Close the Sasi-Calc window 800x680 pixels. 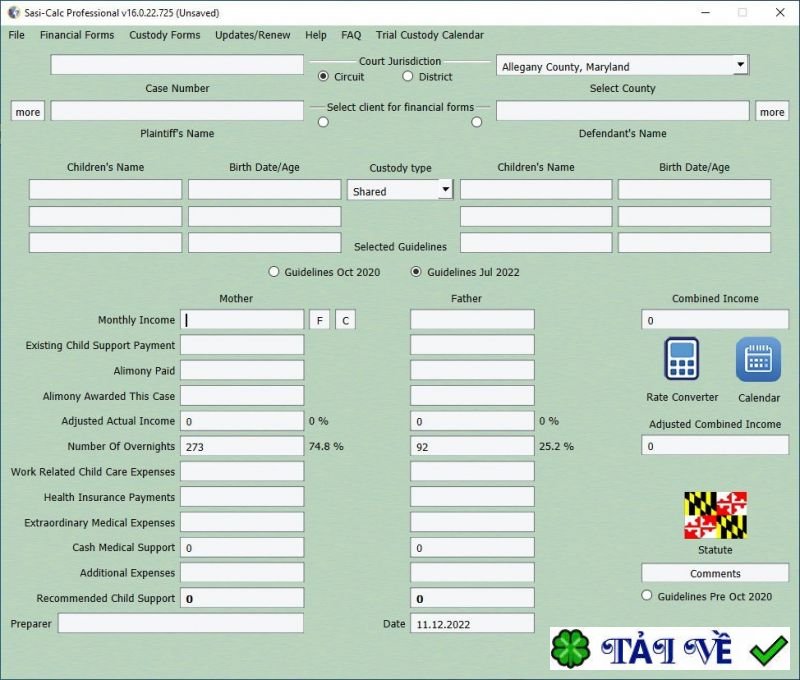[x=780, y=12]
